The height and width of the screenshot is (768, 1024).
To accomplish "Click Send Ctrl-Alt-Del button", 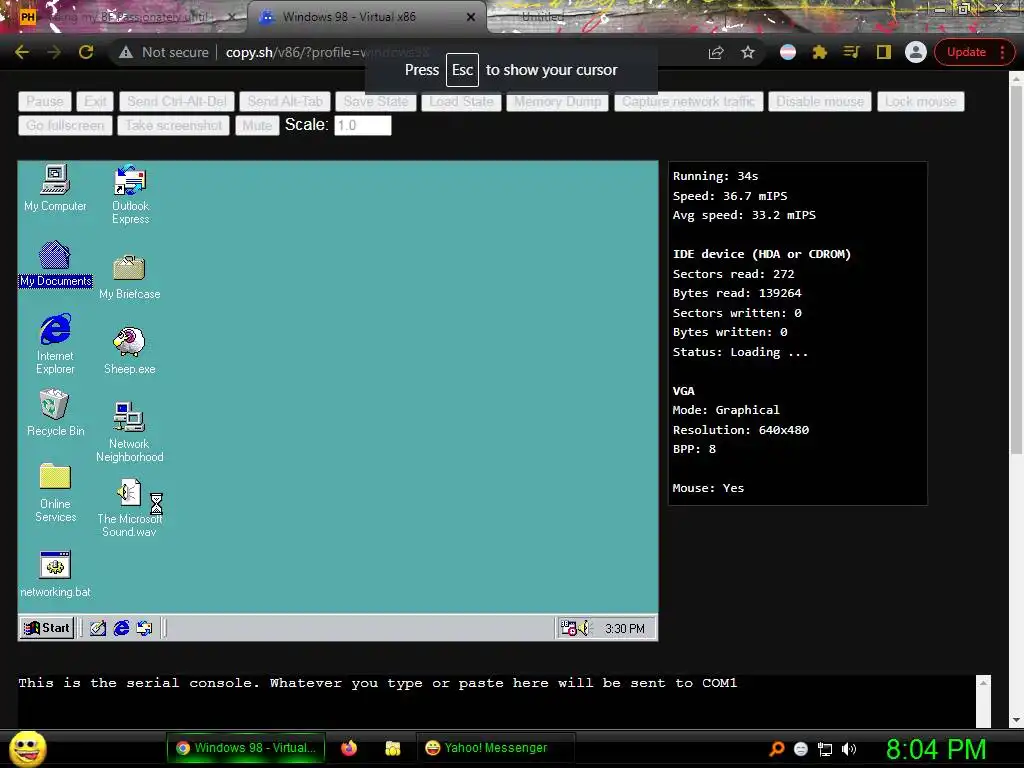I will 177,102.
